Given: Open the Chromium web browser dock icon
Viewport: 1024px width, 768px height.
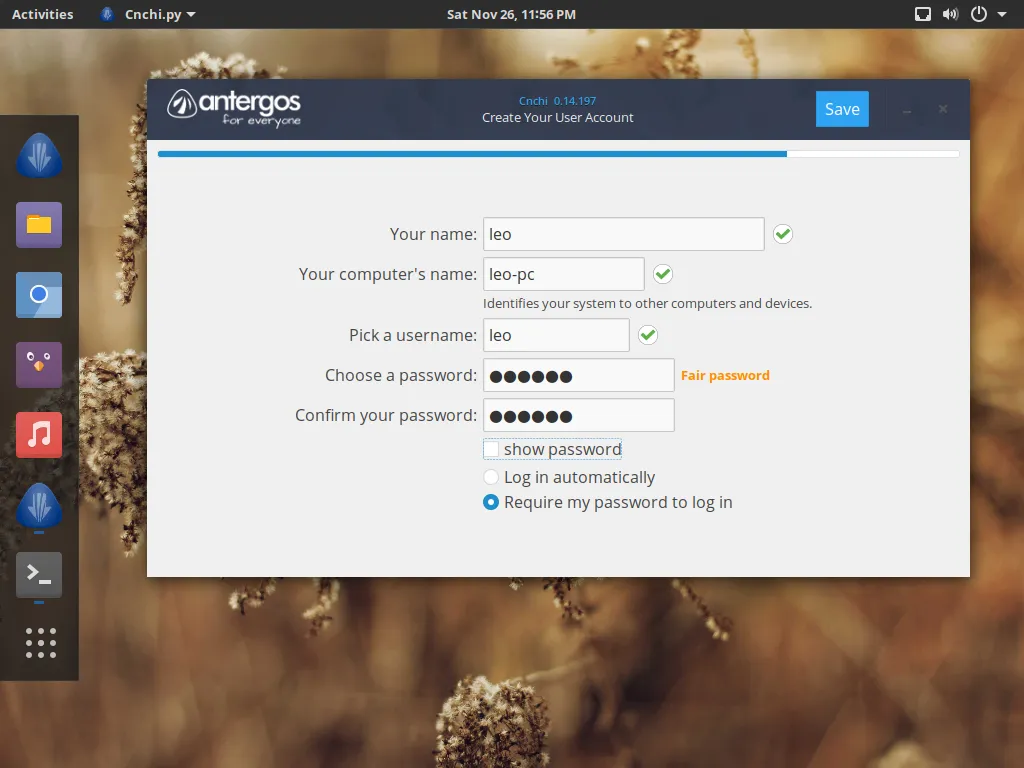Looking at the screenshot, I should pos(39,295).
